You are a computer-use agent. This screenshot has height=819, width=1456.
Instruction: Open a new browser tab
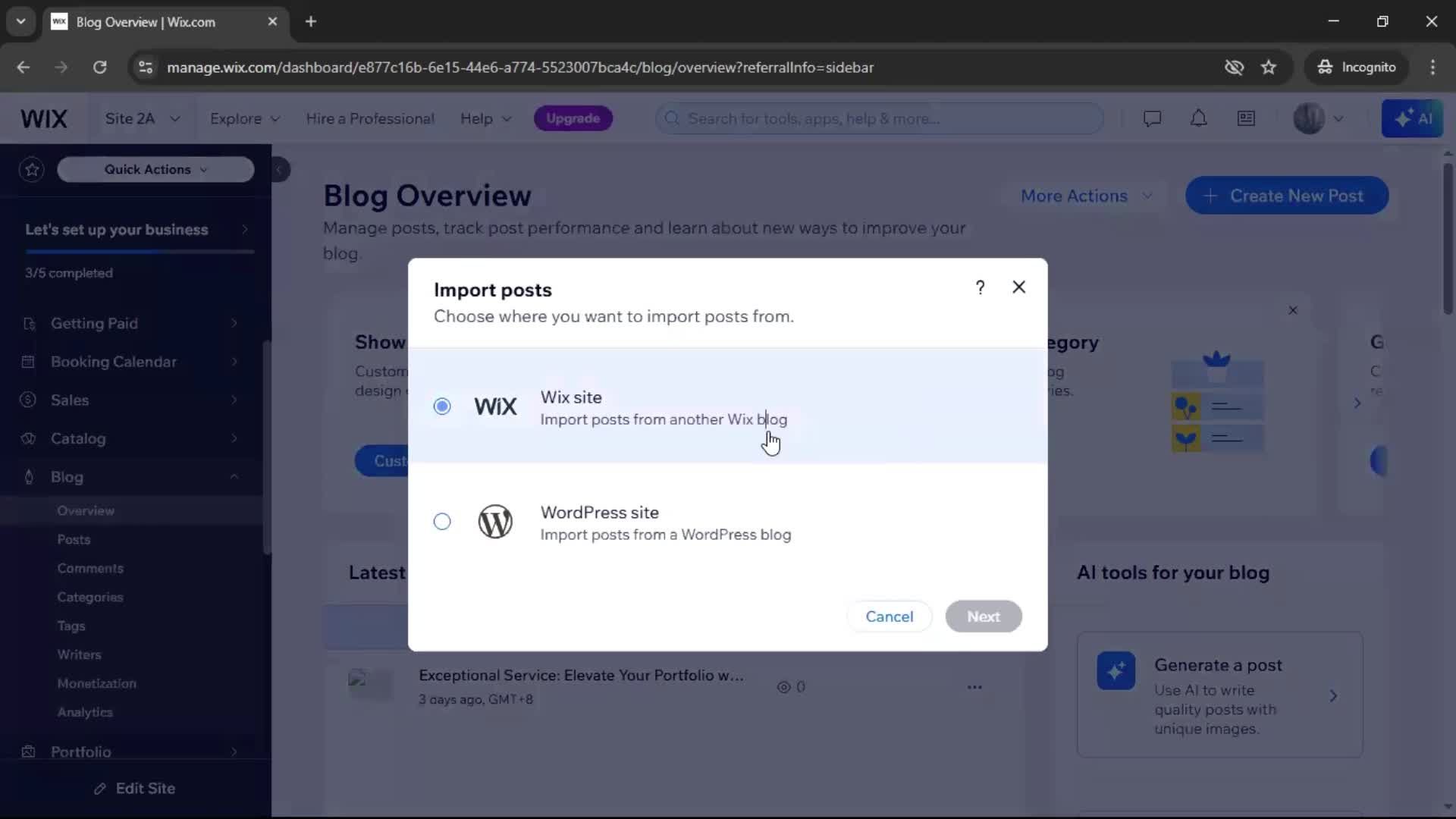[311, 22]
